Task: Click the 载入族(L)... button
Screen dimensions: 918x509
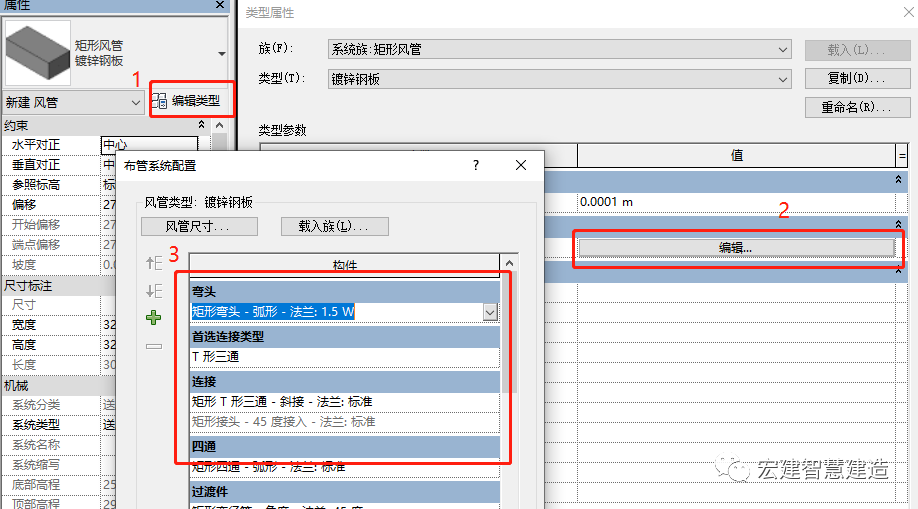Action: 334,226
